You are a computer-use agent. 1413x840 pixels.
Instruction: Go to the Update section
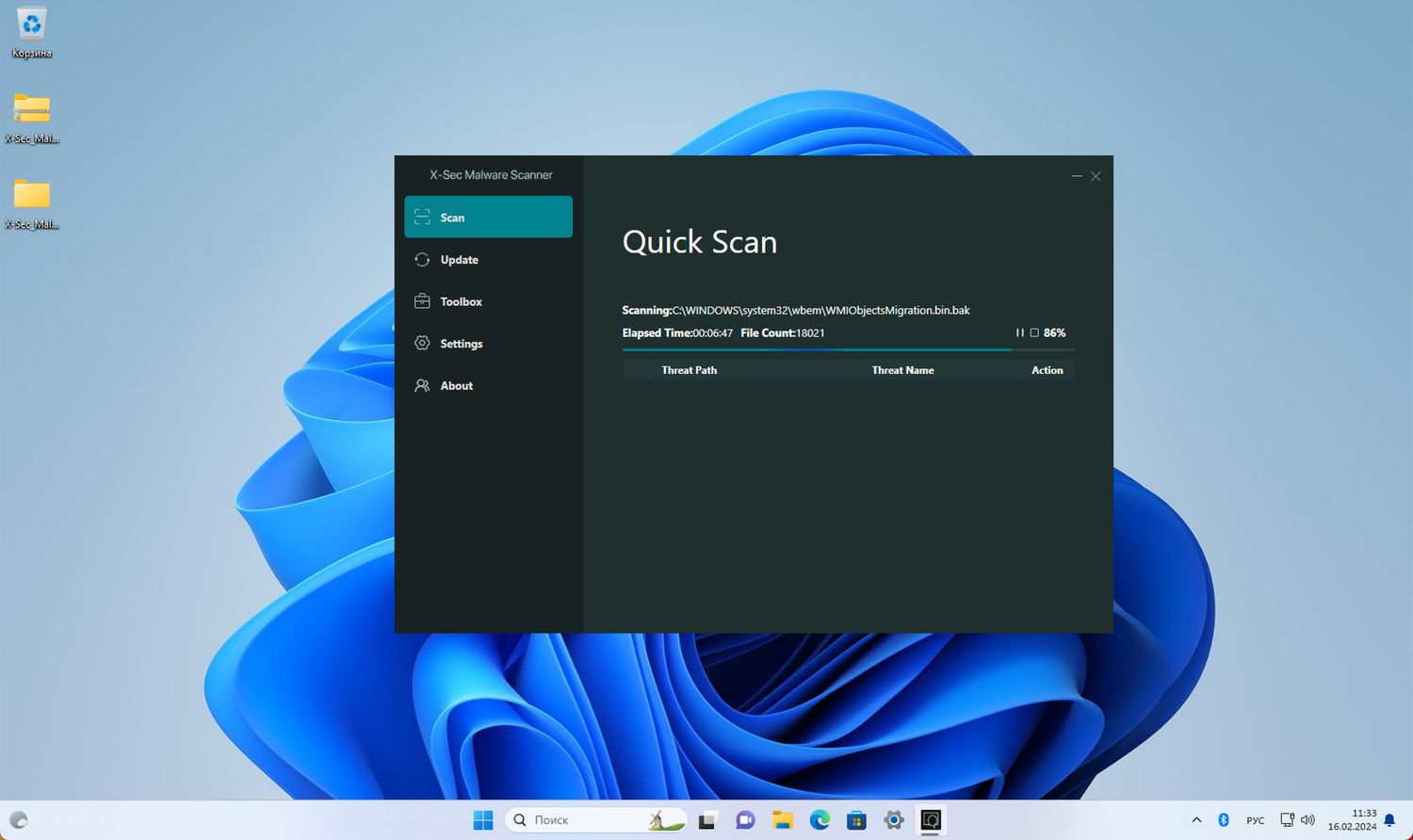[488, 259]
